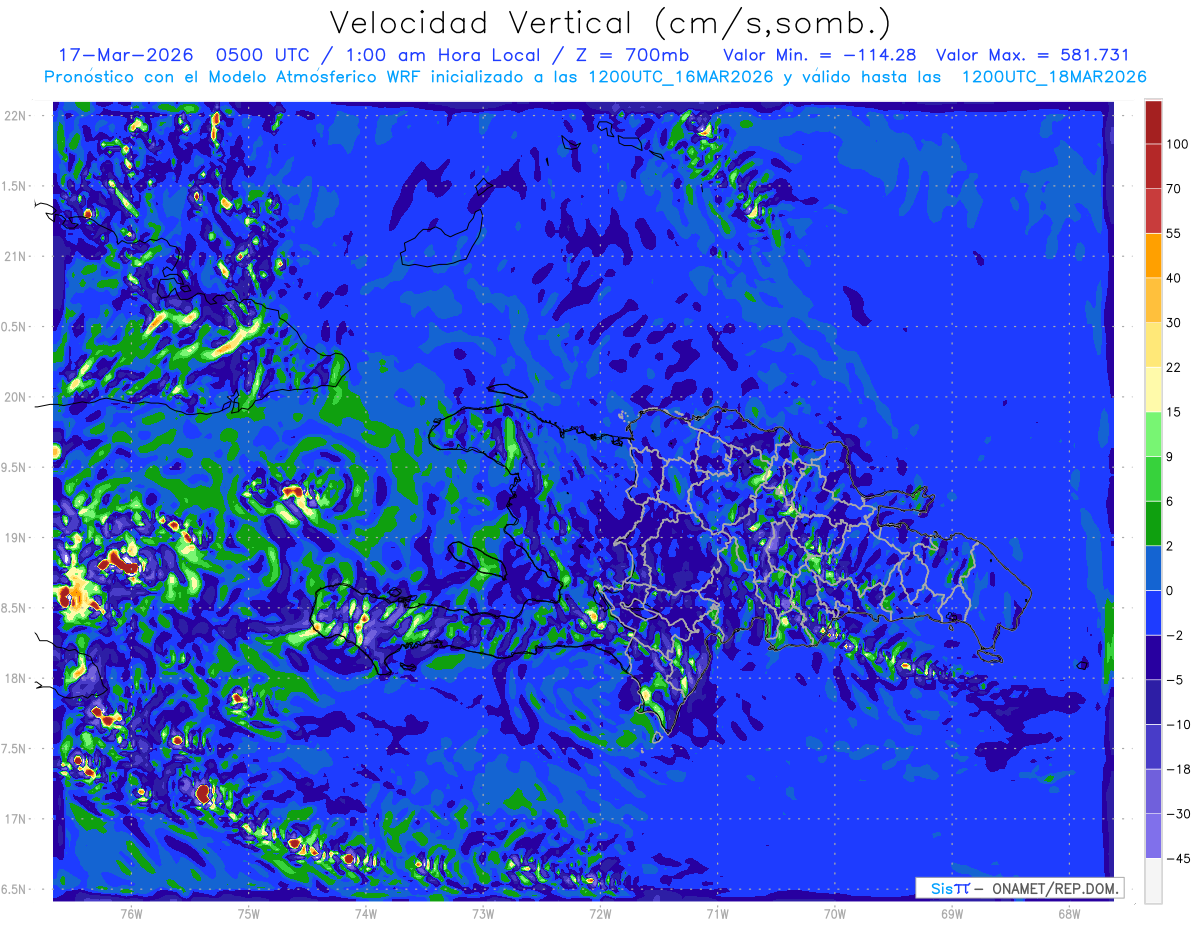Click the '74W' longitude label
Screen dimensions: 1200x927
pyautogui.click(x=365, y=914)
